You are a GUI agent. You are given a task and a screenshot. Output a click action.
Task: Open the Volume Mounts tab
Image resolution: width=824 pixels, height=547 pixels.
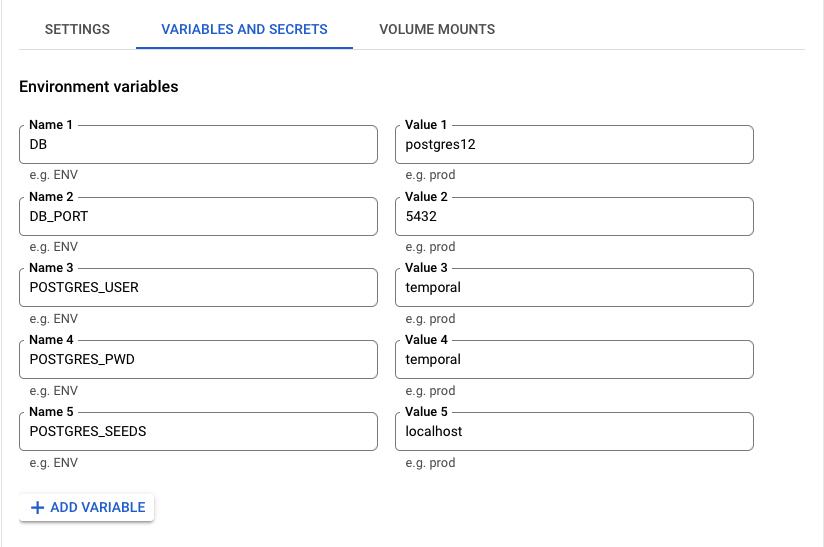(x=437, y=29)
